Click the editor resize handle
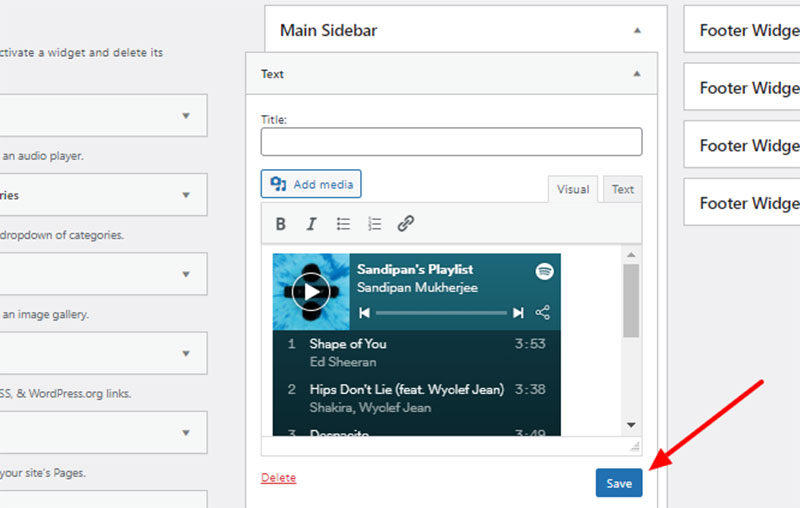The width and height of the screenshot is (800, 508). point(635,447)
